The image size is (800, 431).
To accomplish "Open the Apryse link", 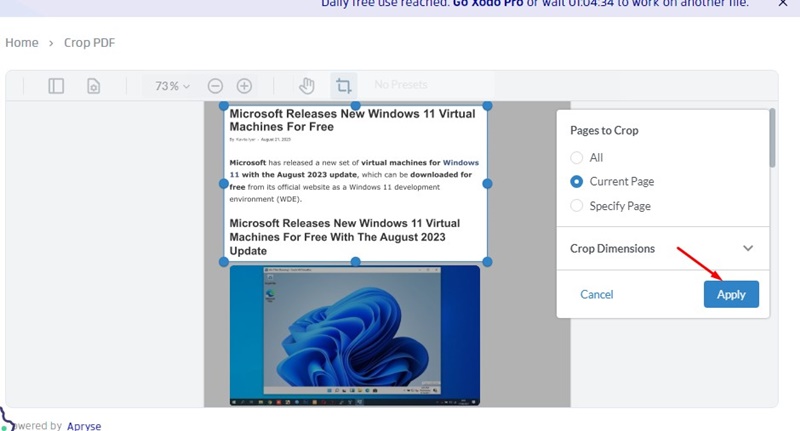I will click(x=84, y=426).
